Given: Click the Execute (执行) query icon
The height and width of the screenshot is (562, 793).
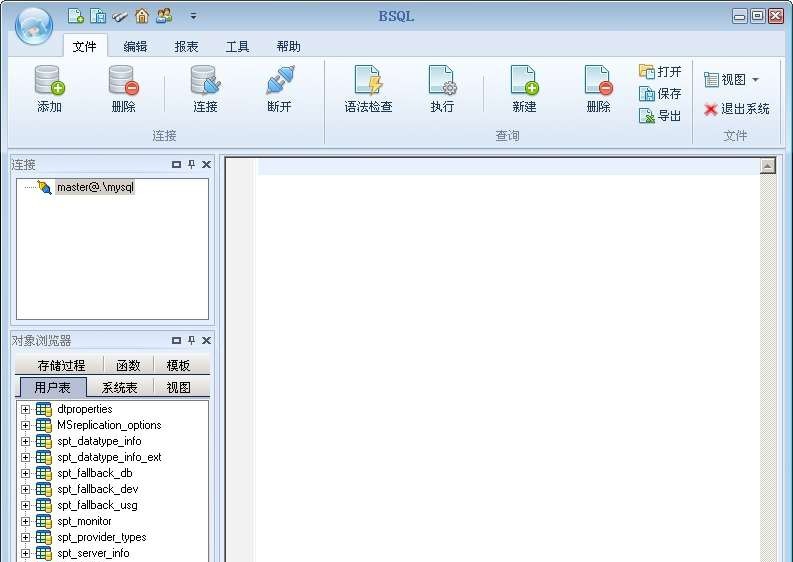Looking at the screenshot, I should 442,80.
